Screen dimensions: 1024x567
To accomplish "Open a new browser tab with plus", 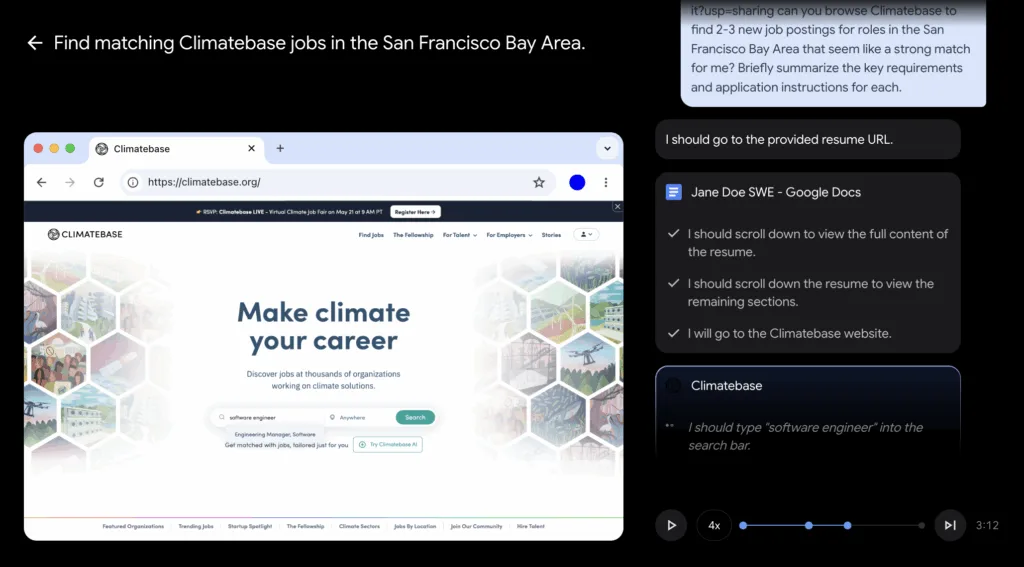I will coord(280,148).
